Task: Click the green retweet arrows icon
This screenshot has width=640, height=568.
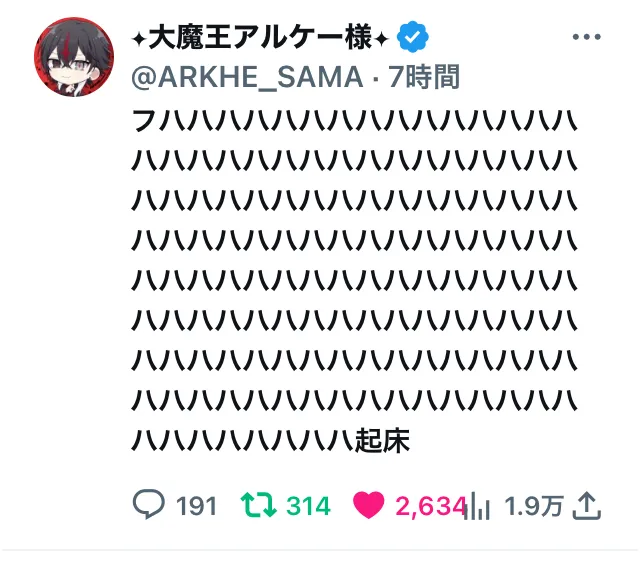Action: pos(258,505)
